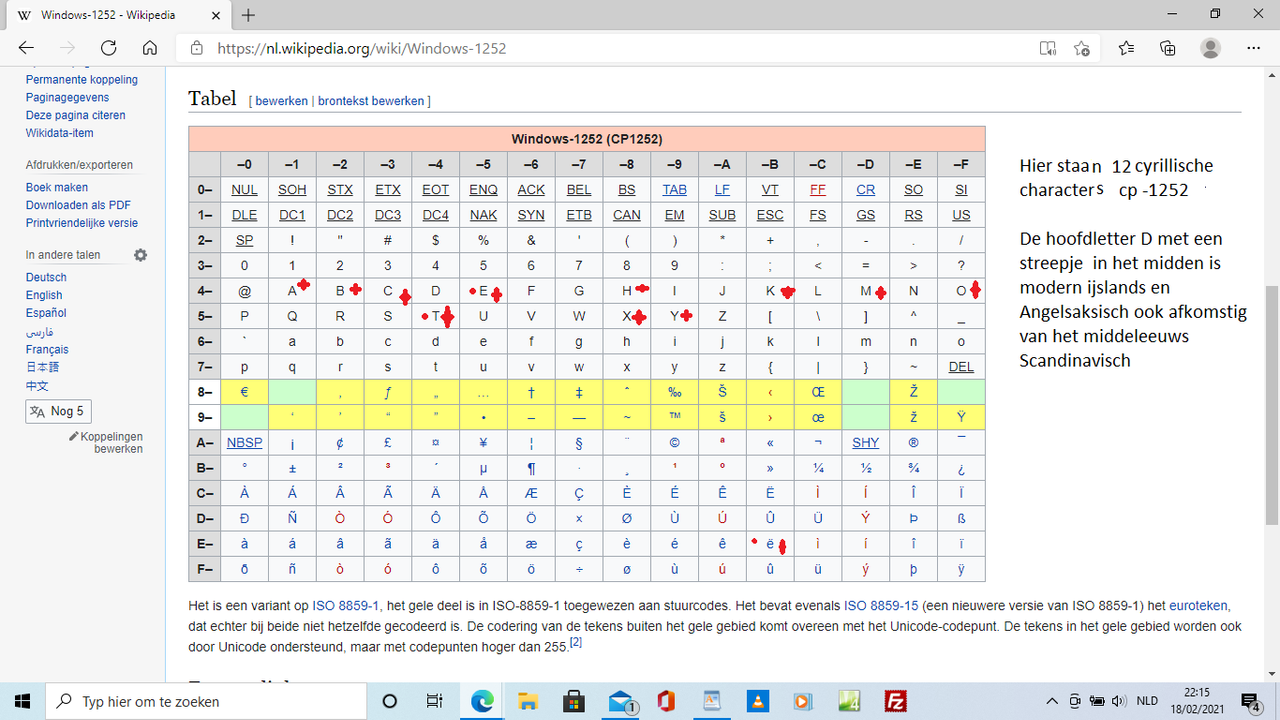Open FileZilla from the taskbar
The width and height of the screenshot is (1280, 720).
click(x=896, y=701)
